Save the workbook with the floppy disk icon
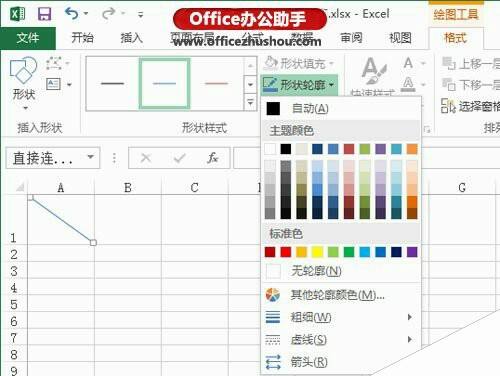 point(44,14)
